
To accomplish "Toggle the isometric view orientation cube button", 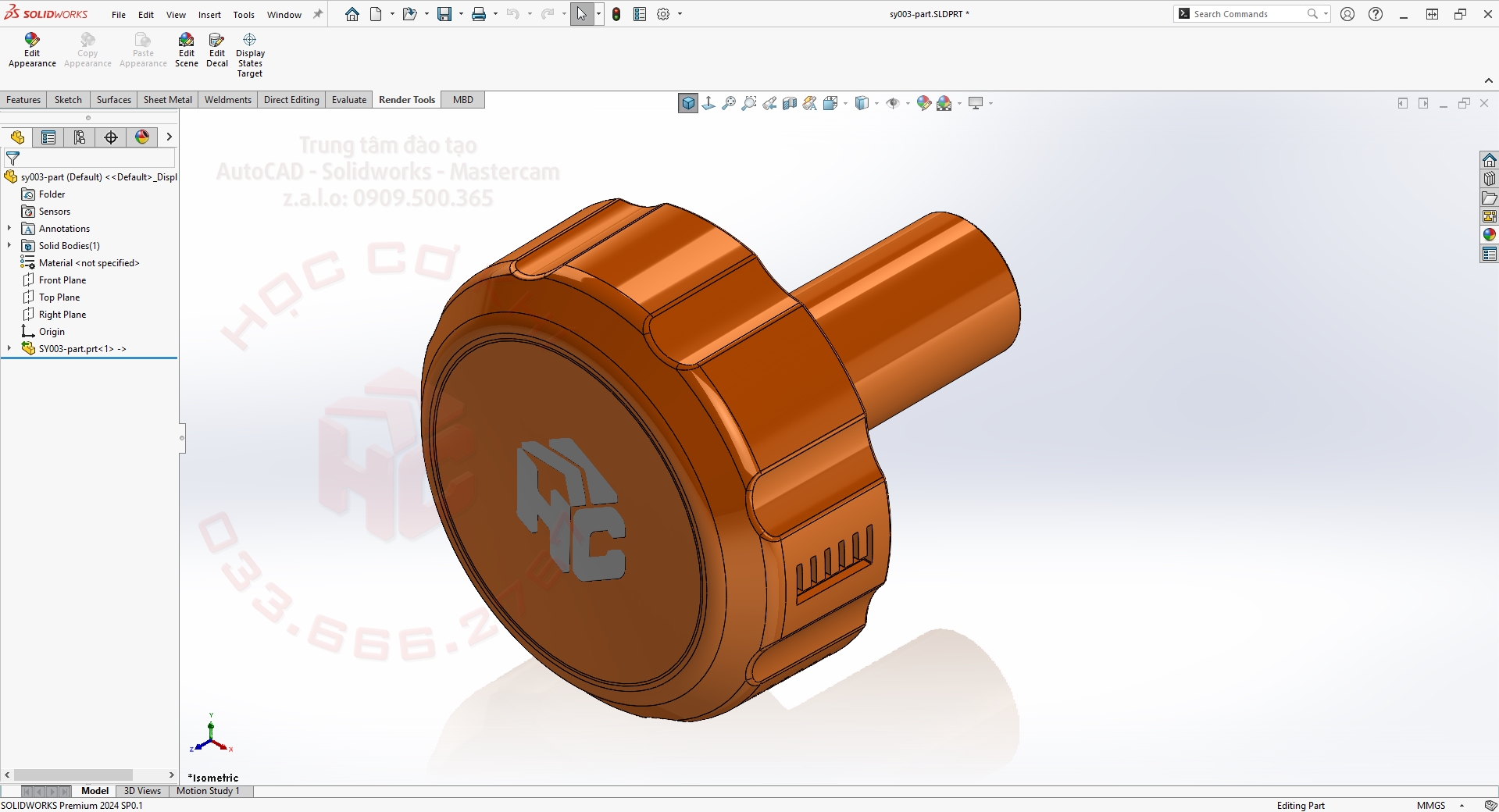I will (688, 103).
